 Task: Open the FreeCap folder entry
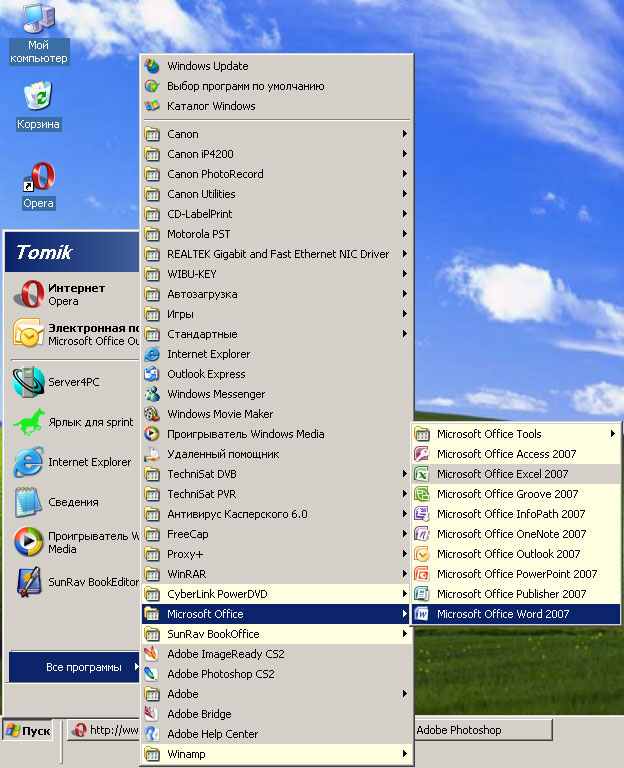(277, 534)
